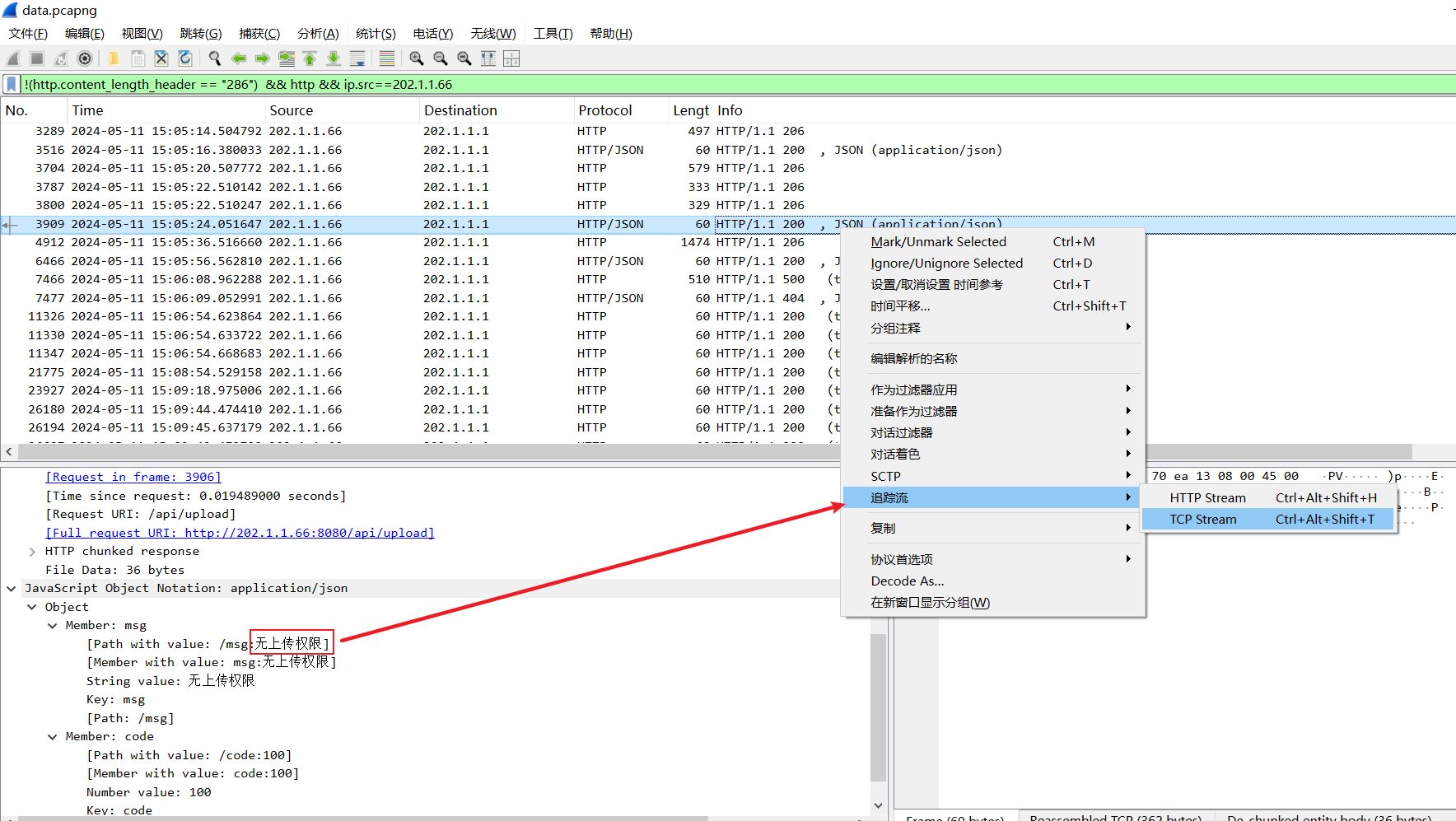Toggle packet list colorization

[387, 58]
